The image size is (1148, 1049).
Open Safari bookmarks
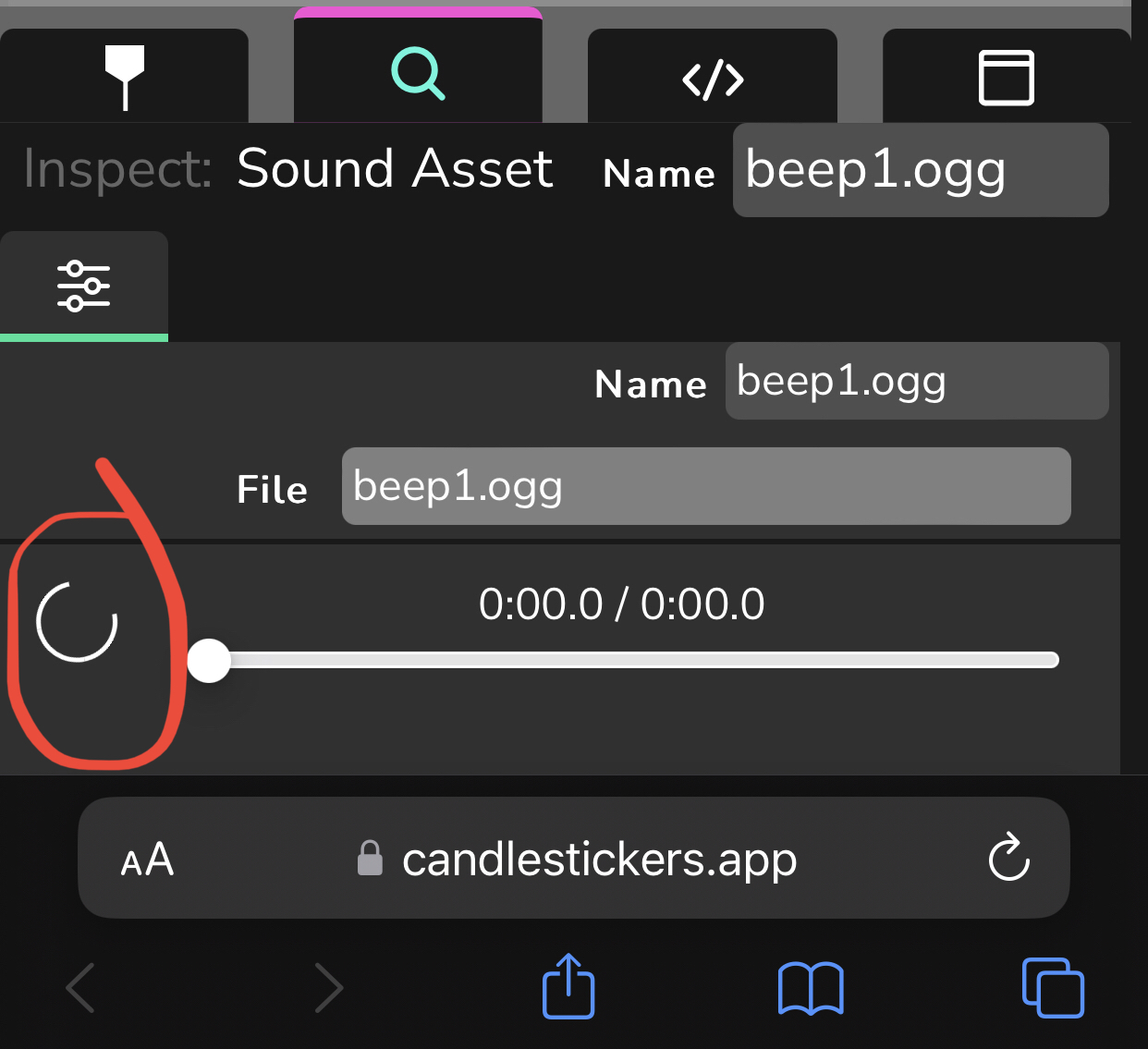tap(811, 988)
